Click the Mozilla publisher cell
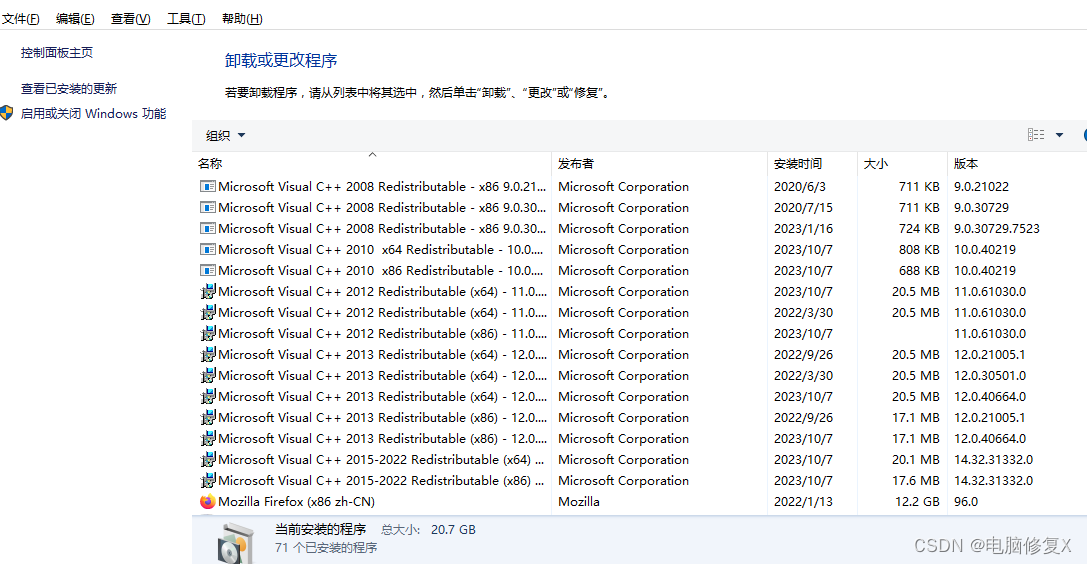This screenshot has height=564, width=1087. 579,502
